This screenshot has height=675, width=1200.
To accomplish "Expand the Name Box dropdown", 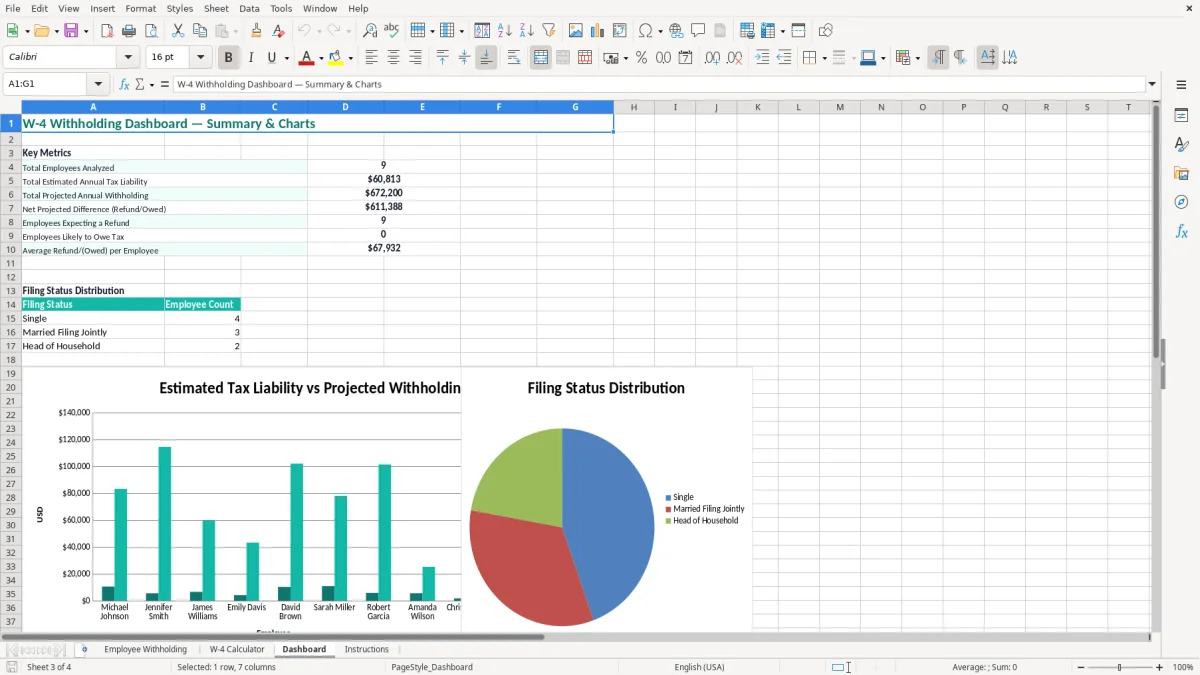I will pos(98,84).
